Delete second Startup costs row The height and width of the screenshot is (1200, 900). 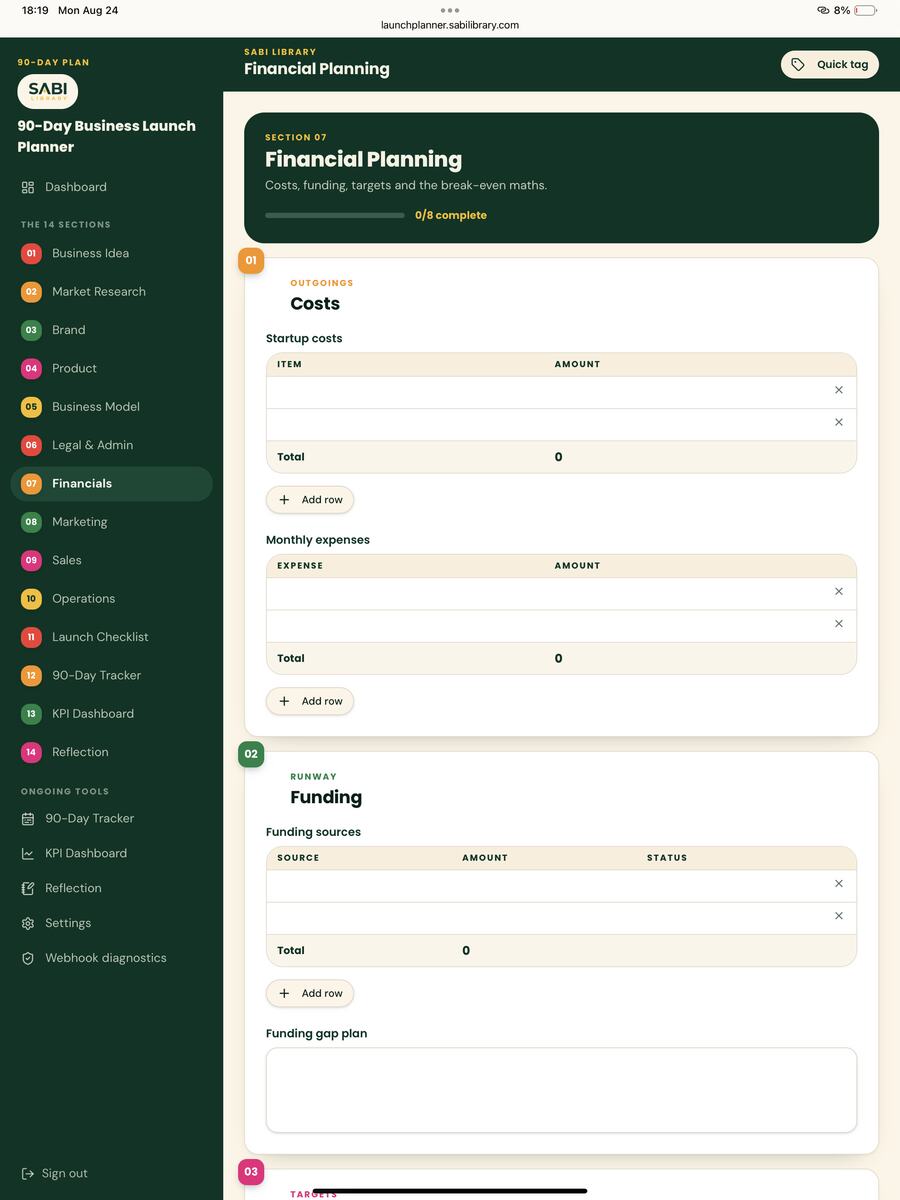pyautogui.click(x=839, y=422)
